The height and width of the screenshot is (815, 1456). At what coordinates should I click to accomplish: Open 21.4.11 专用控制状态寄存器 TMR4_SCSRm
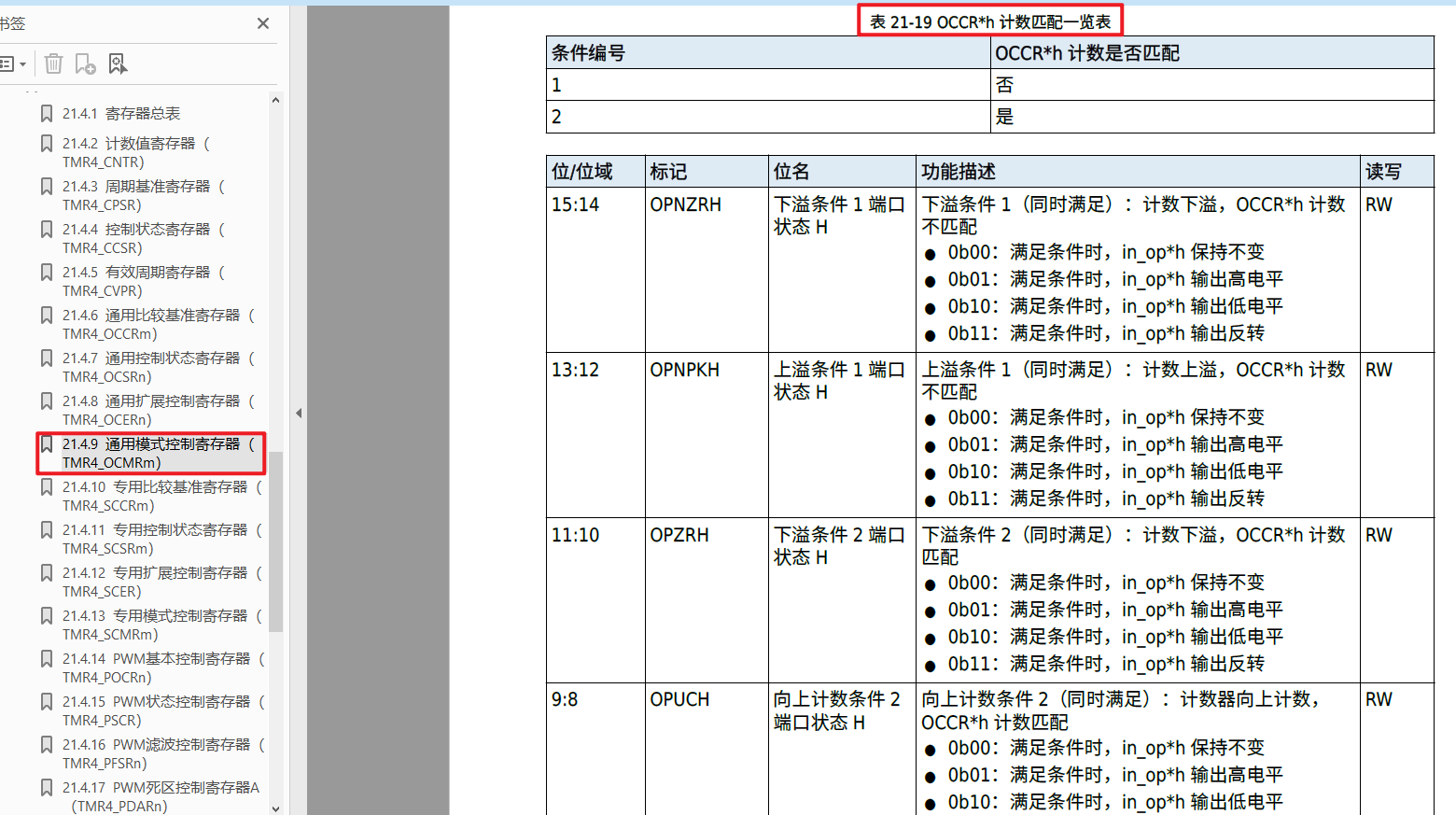coord(162,539)
